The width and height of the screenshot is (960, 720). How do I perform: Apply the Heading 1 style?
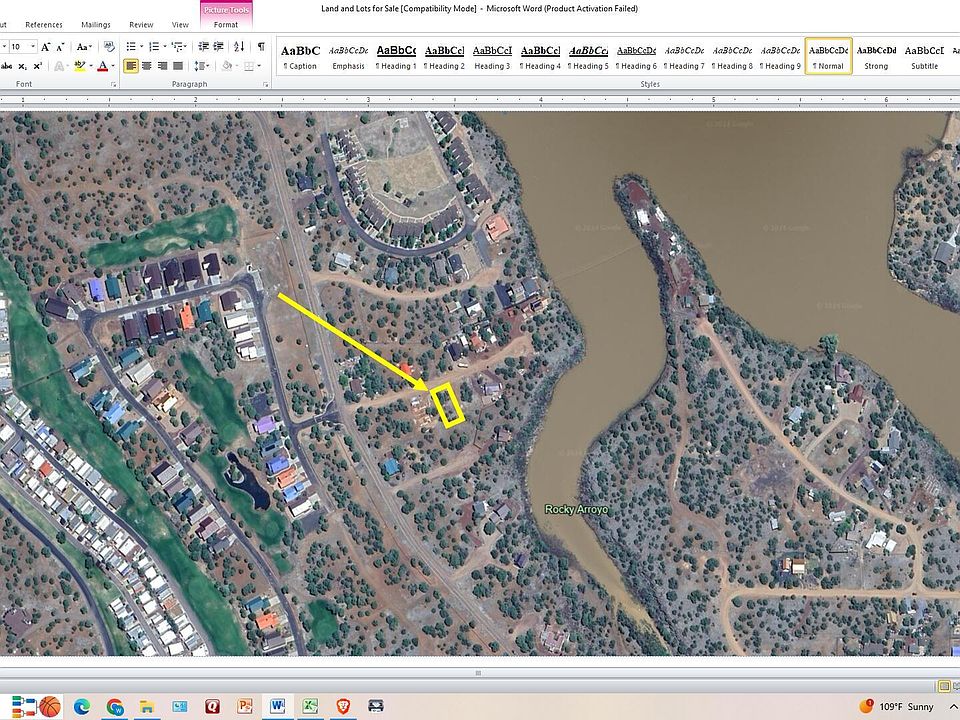pos(396,57)
